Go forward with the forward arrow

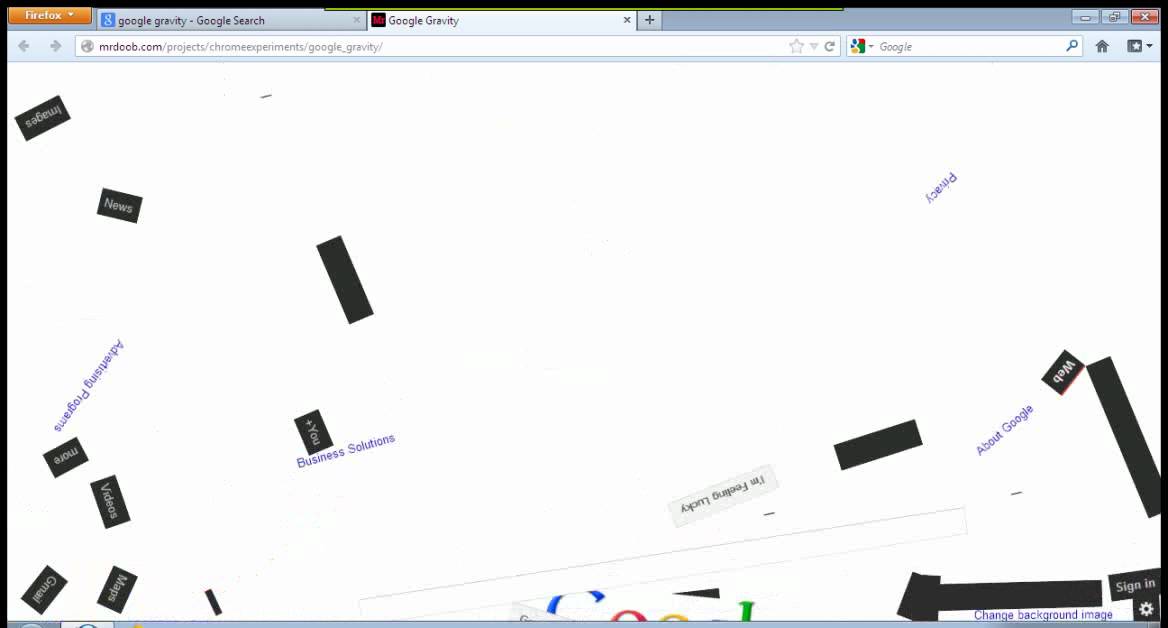tap(55, 46)
